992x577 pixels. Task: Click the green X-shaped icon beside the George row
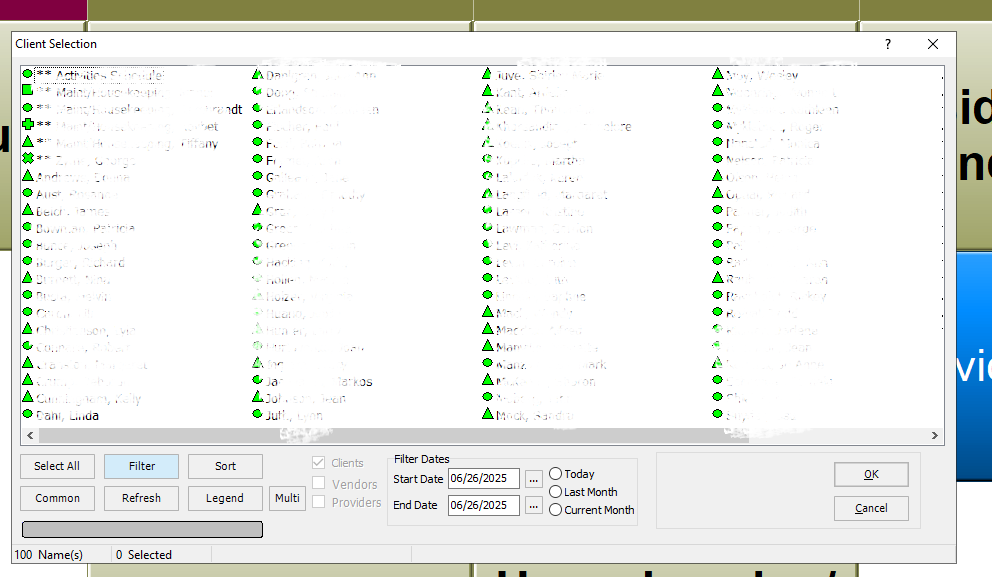[27, 158]
